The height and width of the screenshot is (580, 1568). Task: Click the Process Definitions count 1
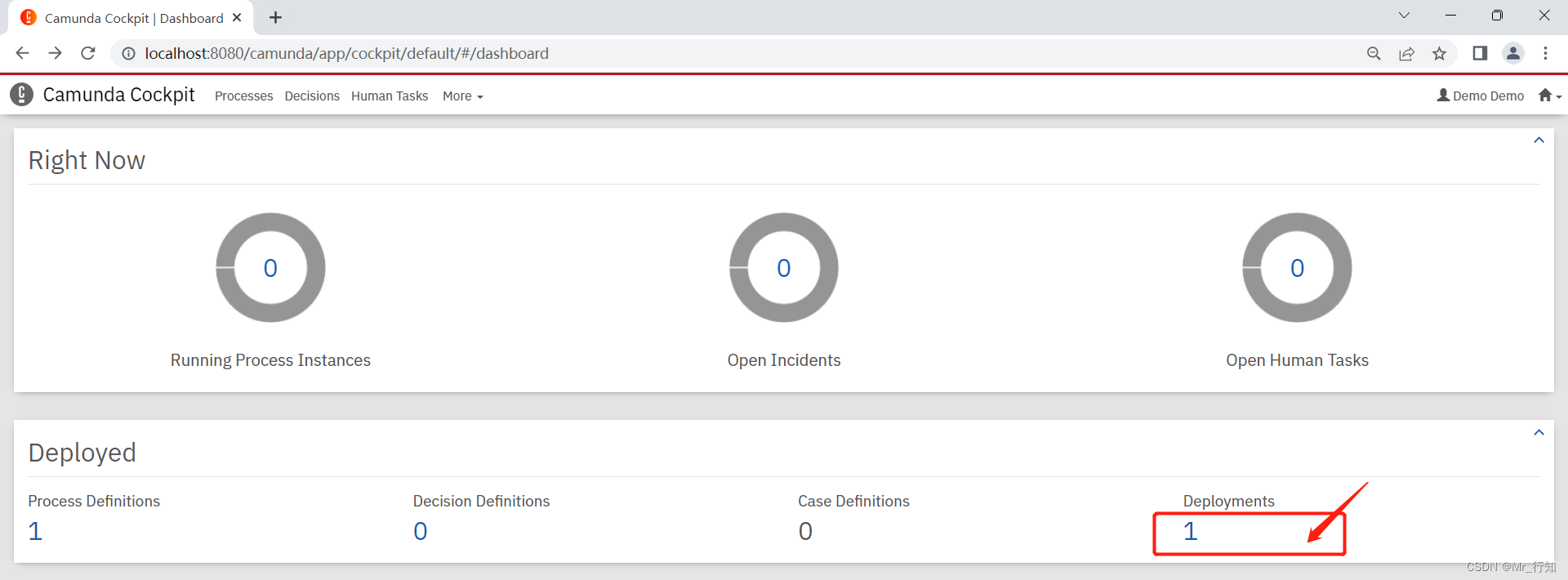click(35, 532)
